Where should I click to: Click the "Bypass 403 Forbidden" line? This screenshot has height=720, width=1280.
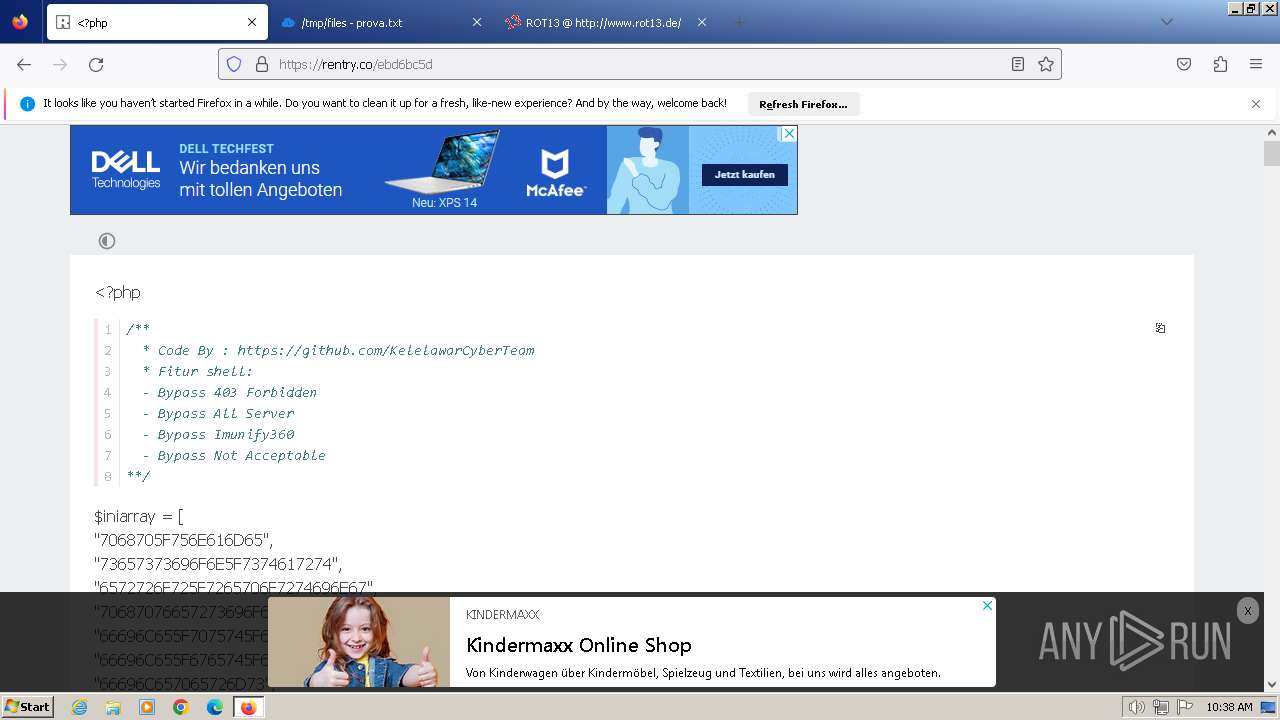coord(229,392)
